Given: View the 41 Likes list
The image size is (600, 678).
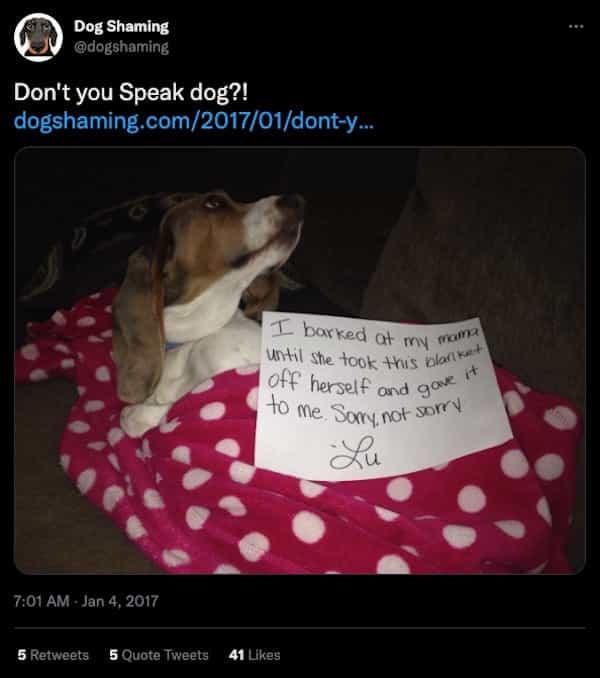Looking at the screenshot, I should click(x=254, y=655).
